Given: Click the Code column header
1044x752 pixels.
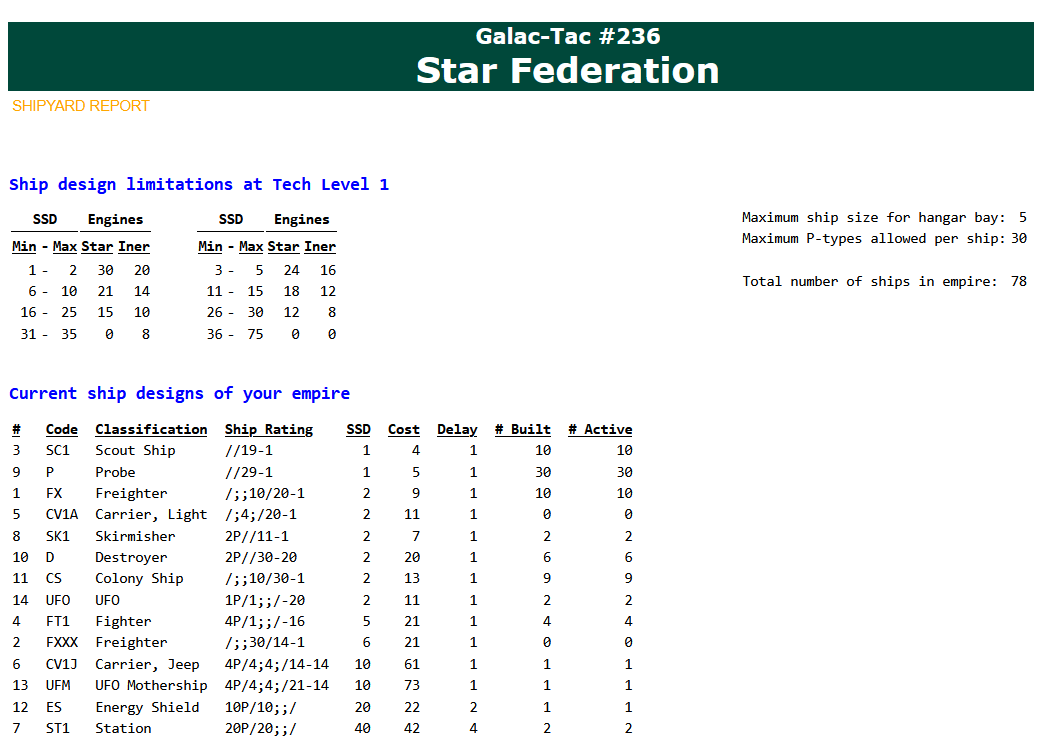Looking at the screenshot, I should pos(61,429).
